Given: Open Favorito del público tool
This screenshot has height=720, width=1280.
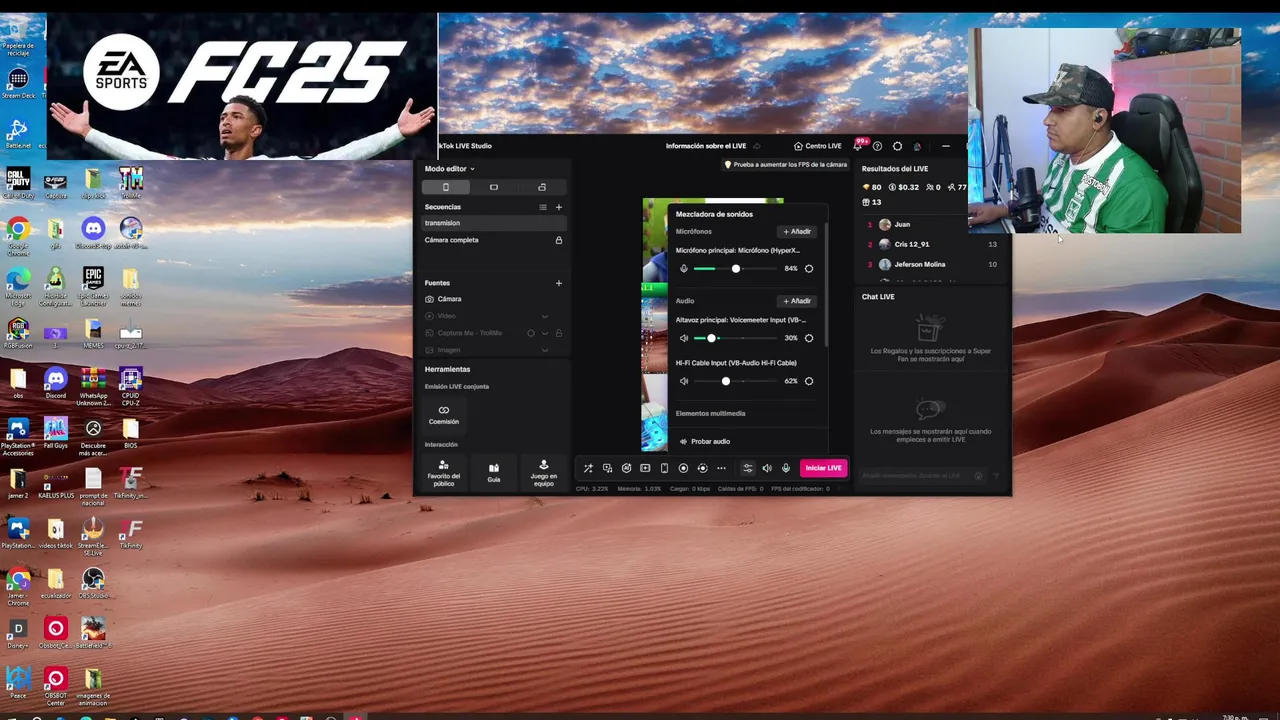Looking at the screenshot, I should (444, 472).
